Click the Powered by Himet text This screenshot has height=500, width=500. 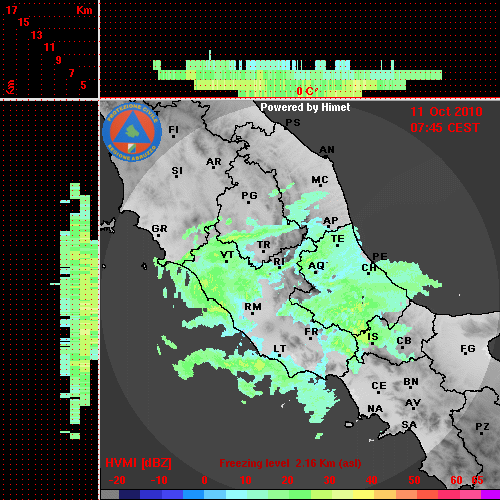click(x=305, y=107)
